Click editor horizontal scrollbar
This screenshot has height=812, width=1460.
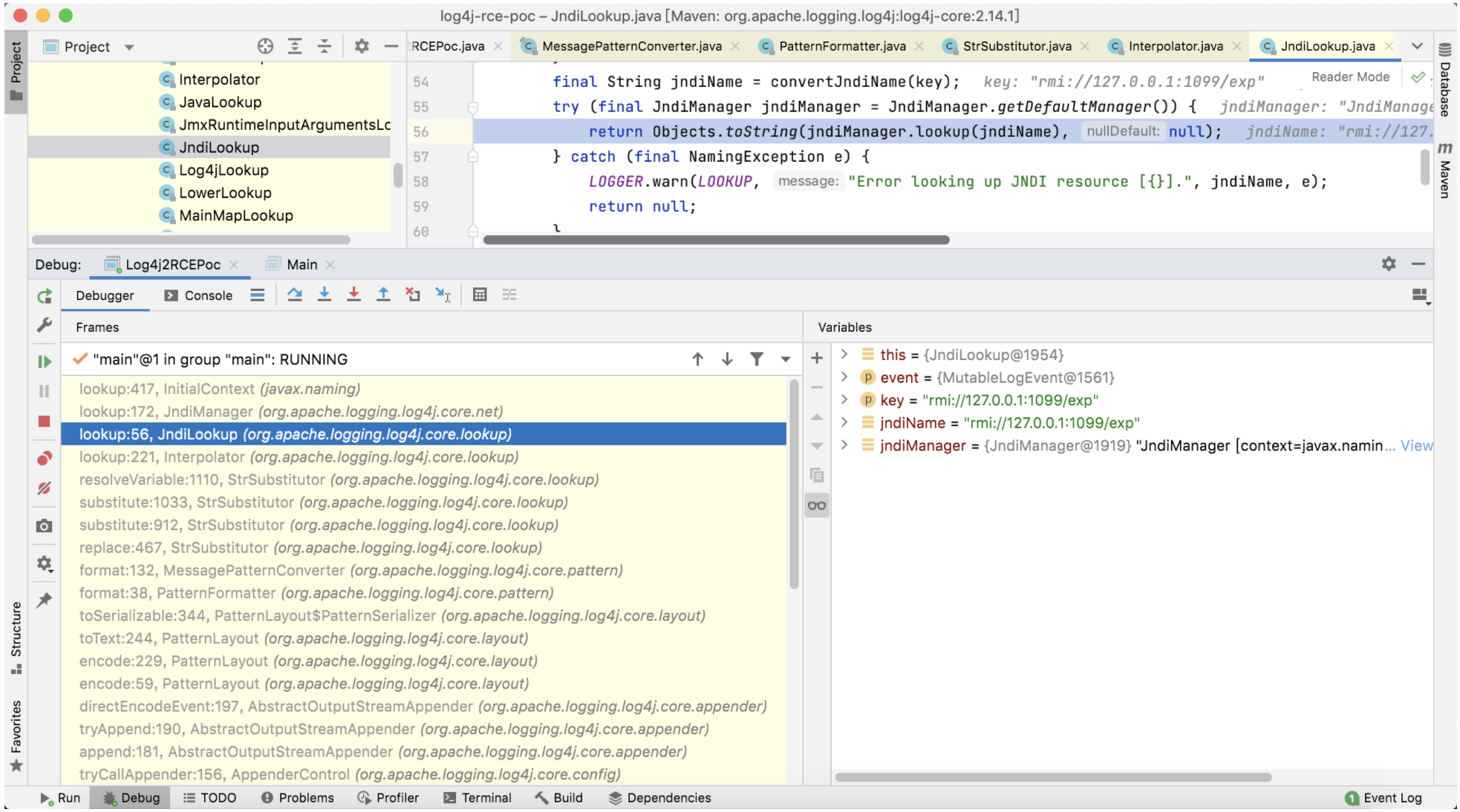pyautogui.click(x=716, y=240)
